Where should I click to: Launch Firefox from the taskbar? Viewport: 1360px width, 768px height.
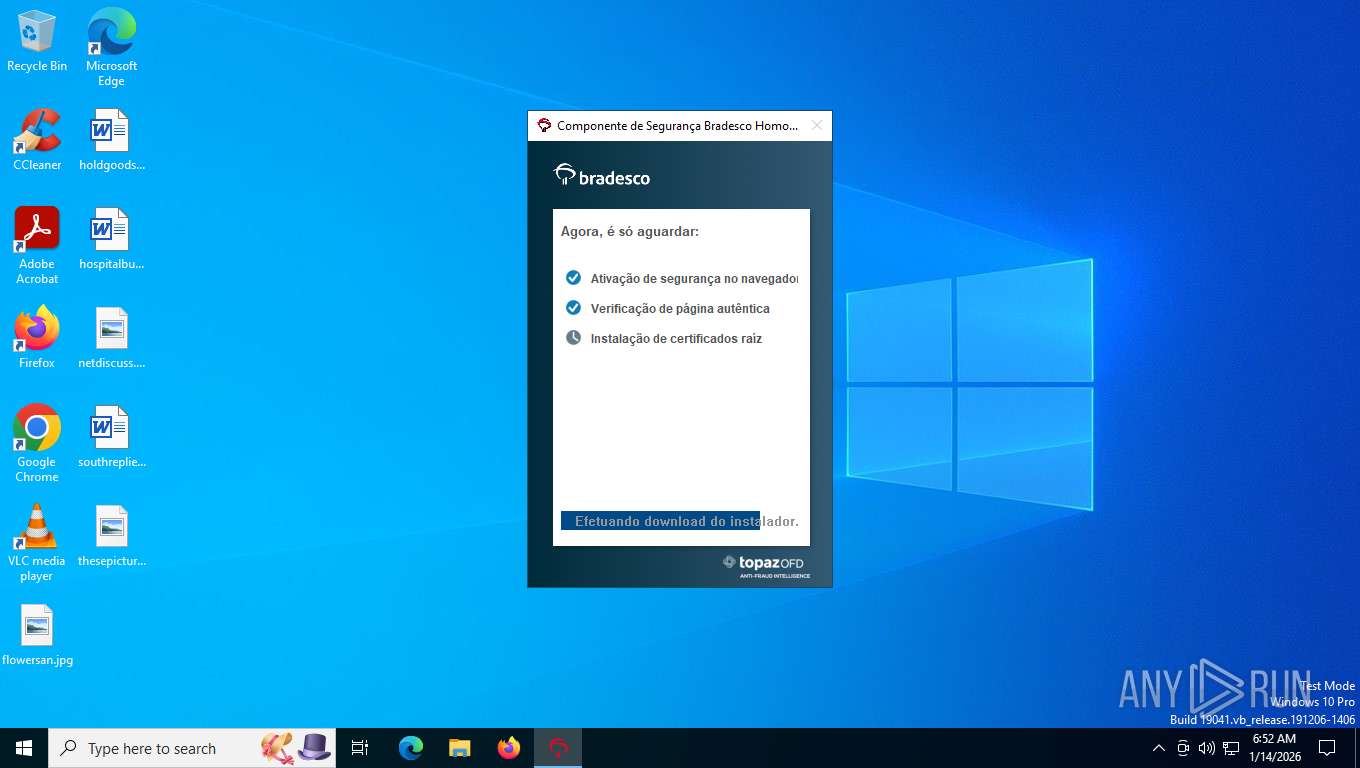pos(509,748)
